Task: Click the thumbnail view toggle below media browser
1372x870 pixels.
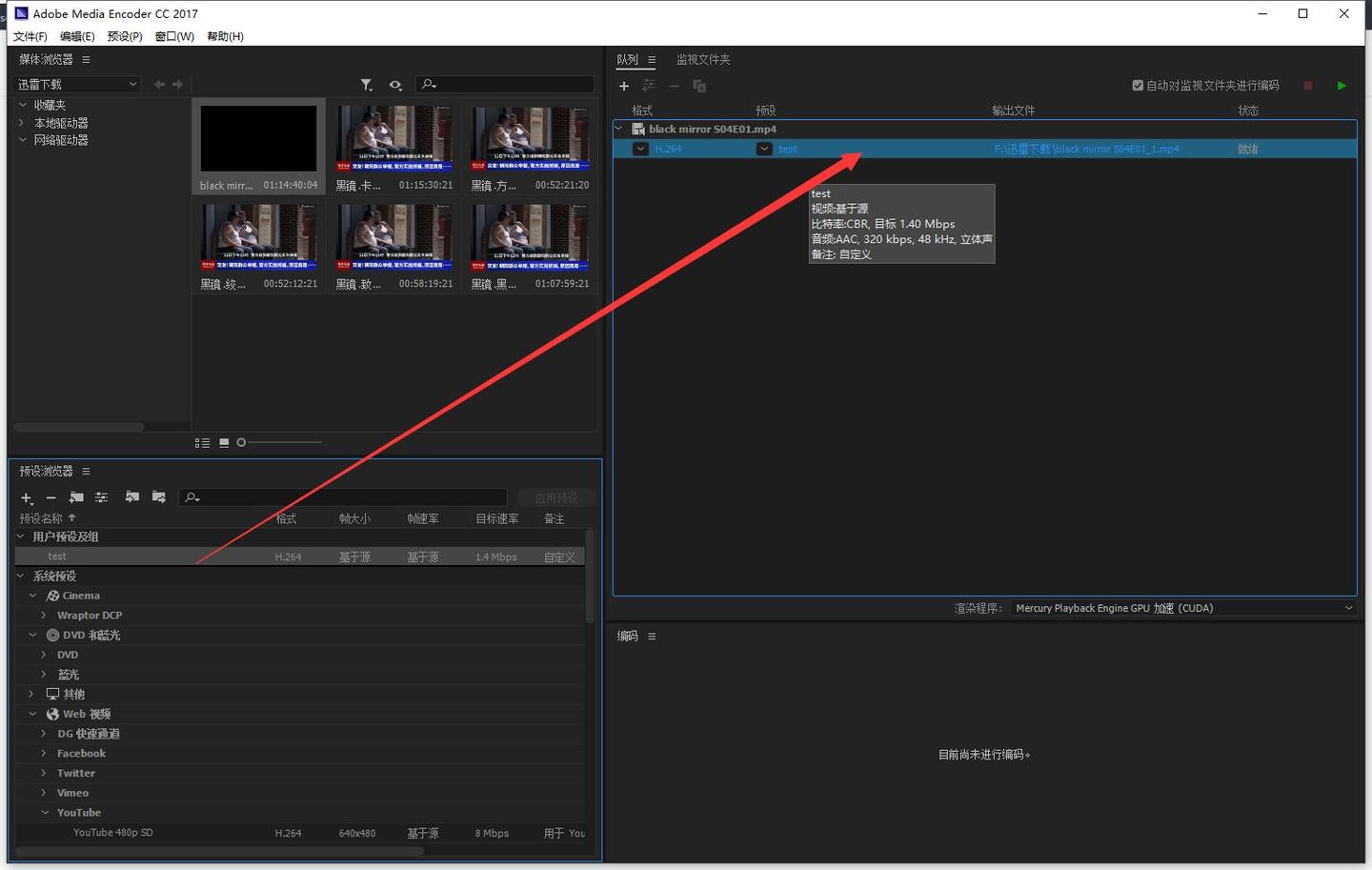Action: tap(224, 441)
